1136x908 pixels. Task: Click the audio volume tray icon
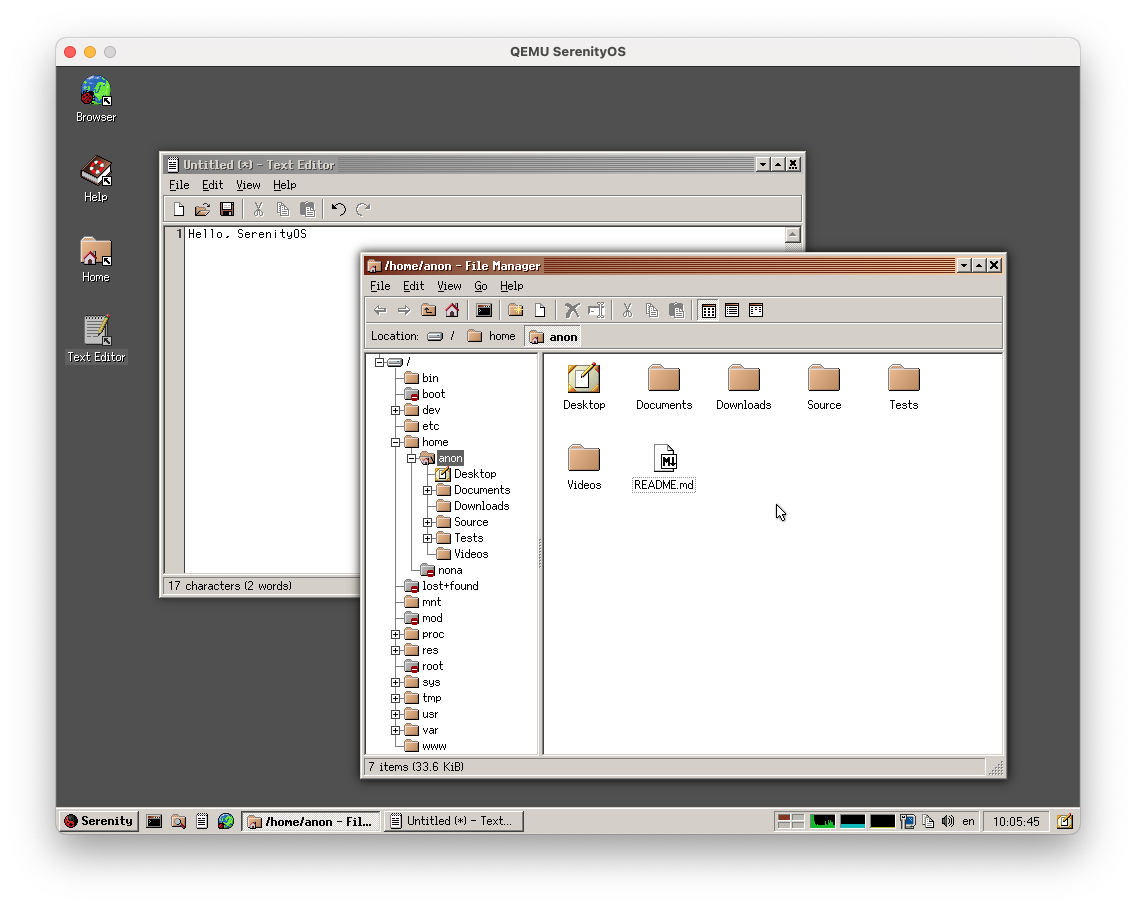click(x=948, y=821)
